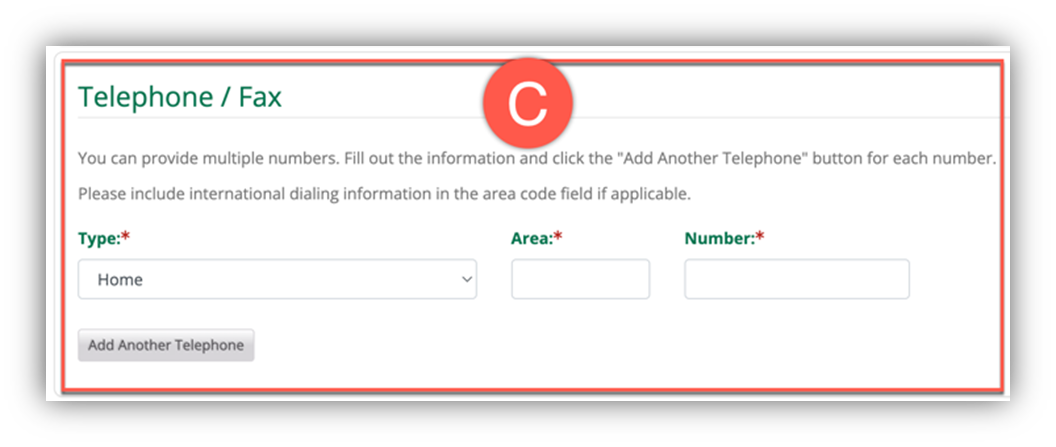The height and width of the screenshot is (447, 1056).
Task: Click the Area field label
Action: [x=531, y=239]
